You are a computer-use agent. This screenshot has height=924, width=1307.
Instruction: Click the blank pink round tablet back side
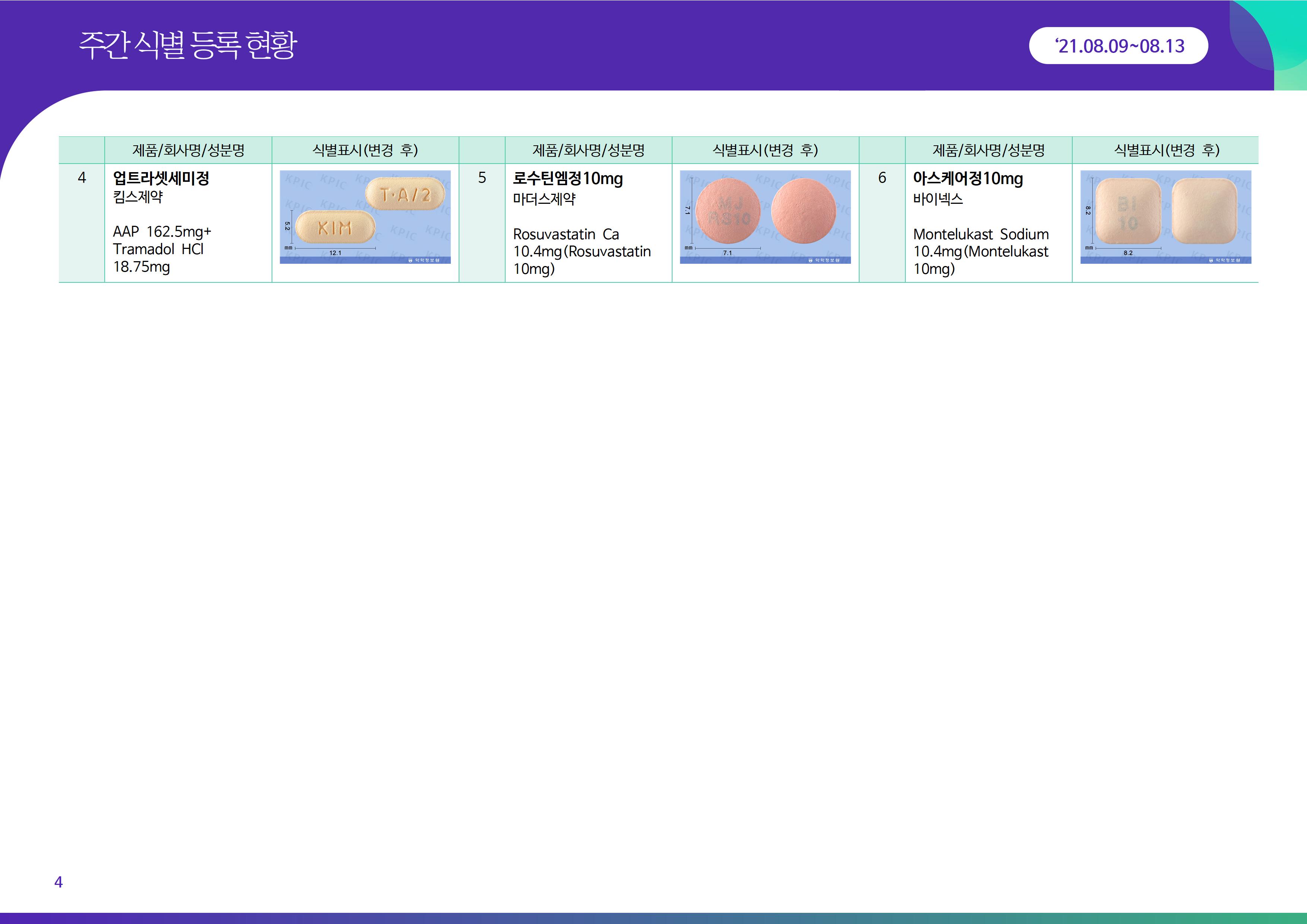click(803, 211)
